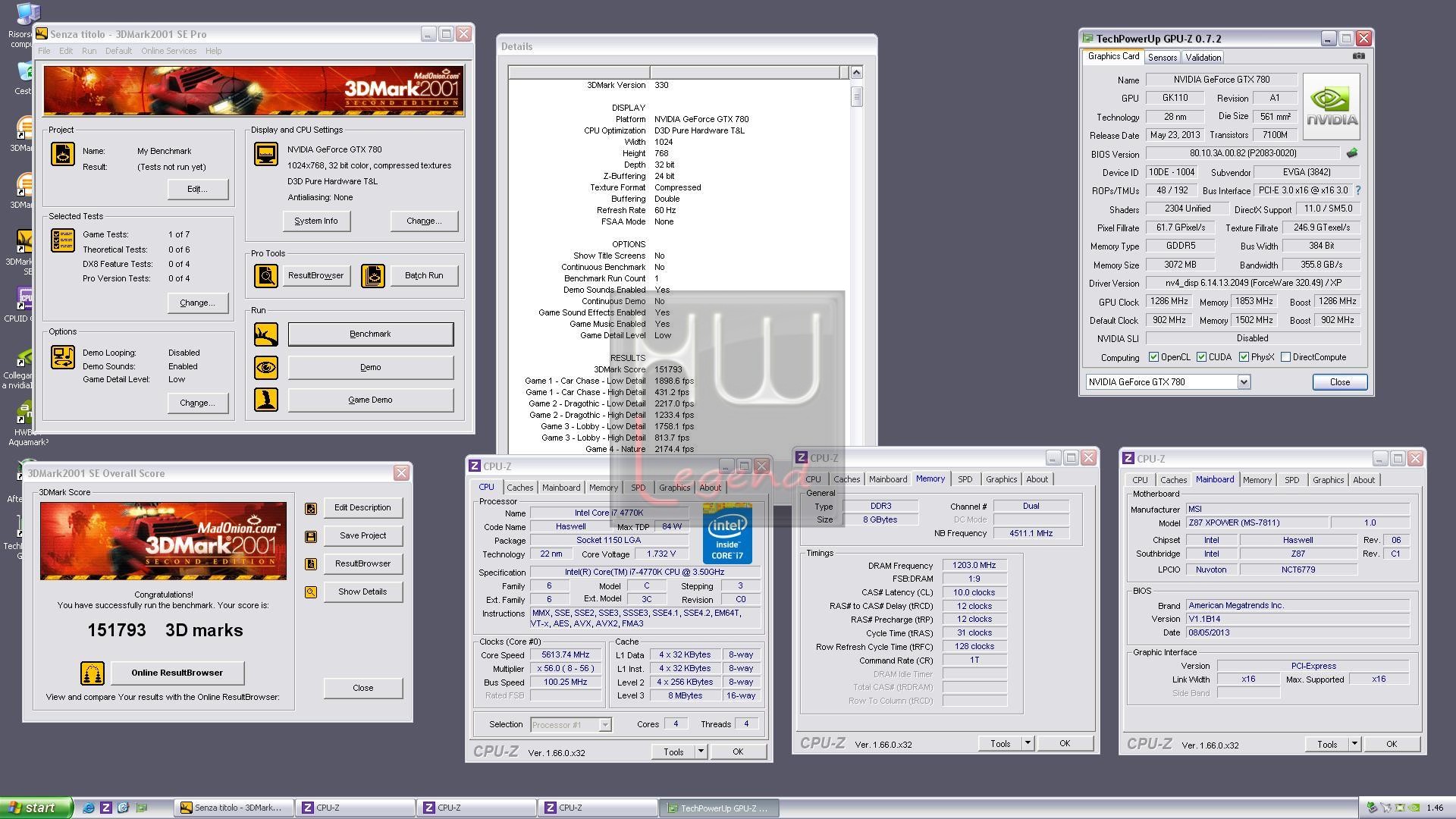Viewport: 1456px width, 819px height.
Task: Open the File menu in 3DMark2001
Action: pos(44,51)
